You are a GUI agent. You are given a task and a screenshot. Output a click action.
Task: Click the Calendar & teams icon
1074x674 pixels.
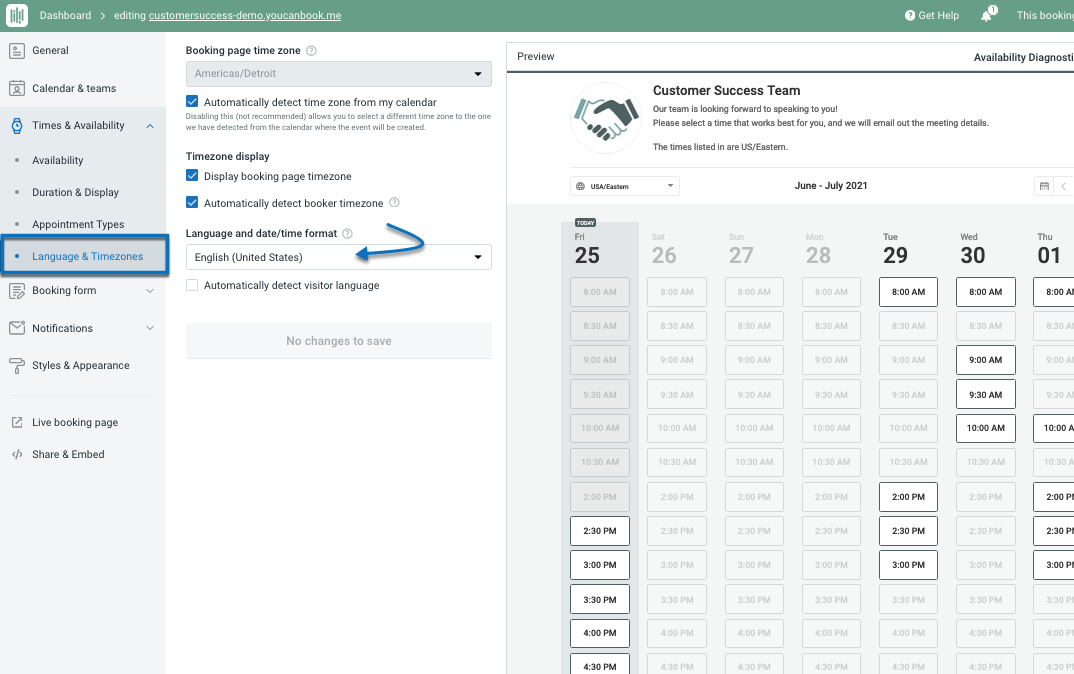(x=17, y=88)
